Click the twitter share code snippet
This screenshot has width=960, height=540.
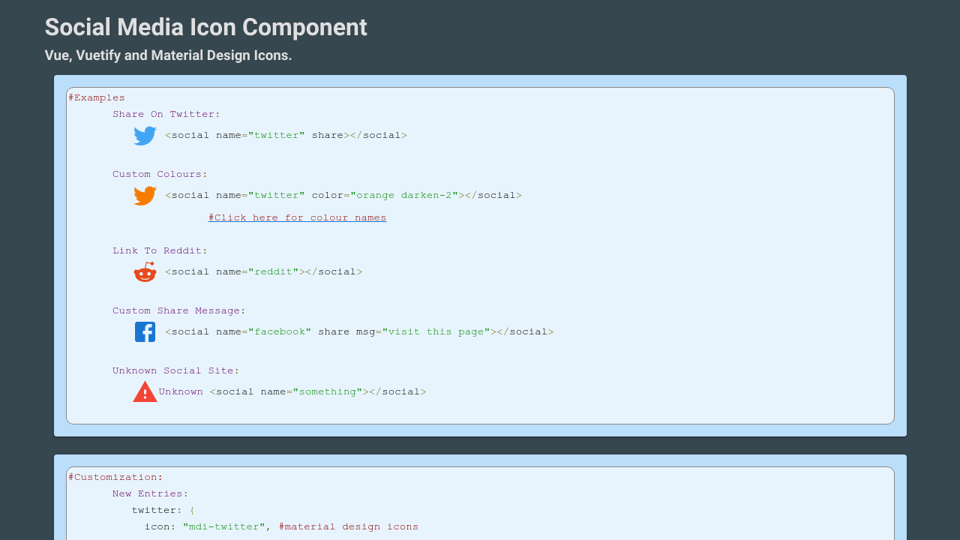click(286, 135)
